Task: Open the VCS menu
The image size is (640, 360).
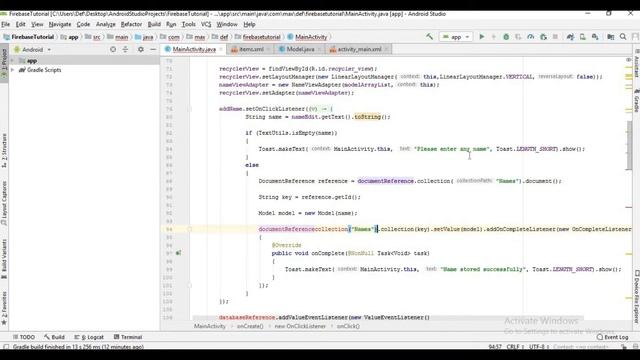Action: 206,24
